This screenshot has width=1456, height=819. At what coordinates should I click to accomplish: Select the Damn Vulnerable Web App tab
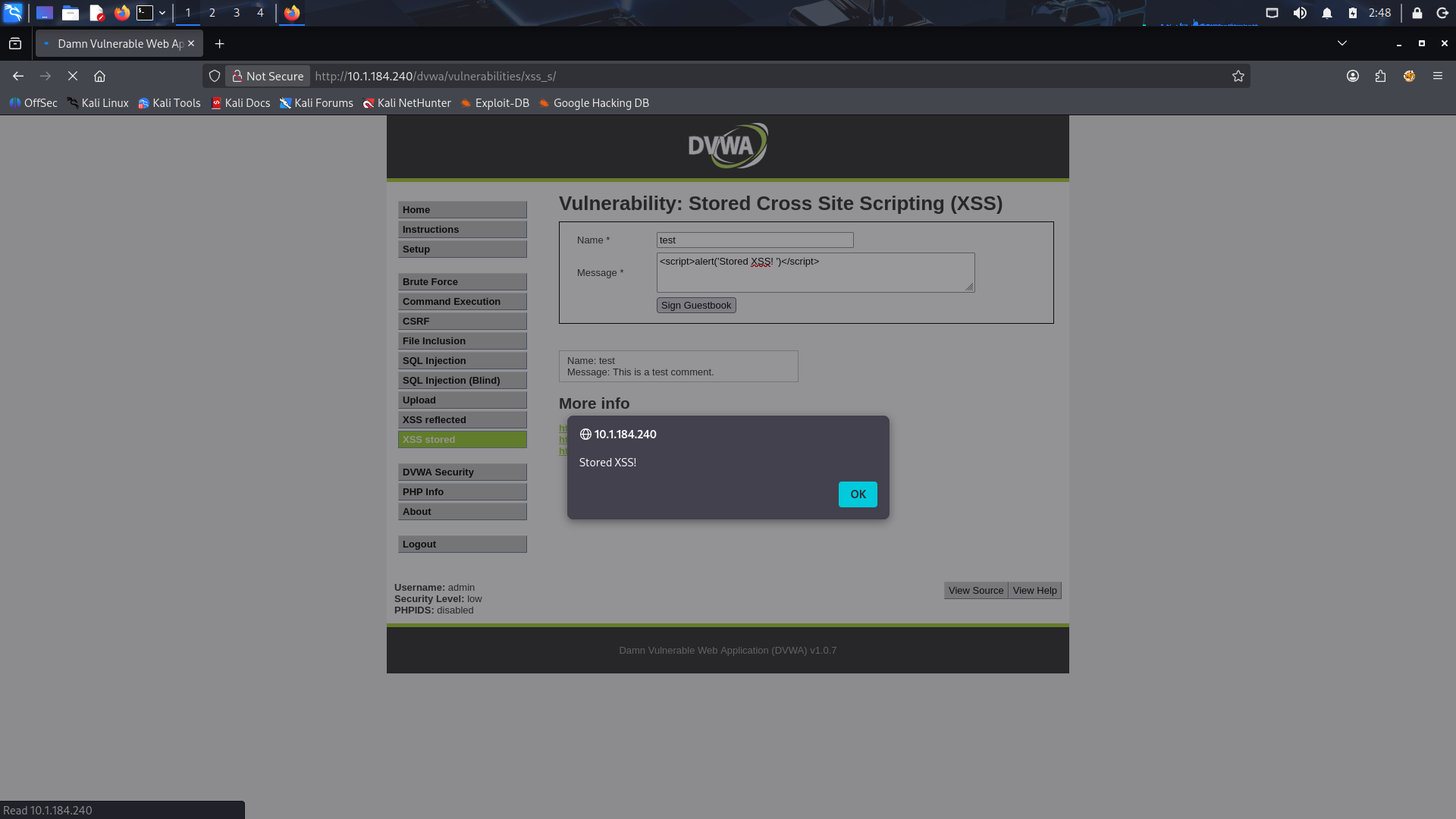coord(119,44)
